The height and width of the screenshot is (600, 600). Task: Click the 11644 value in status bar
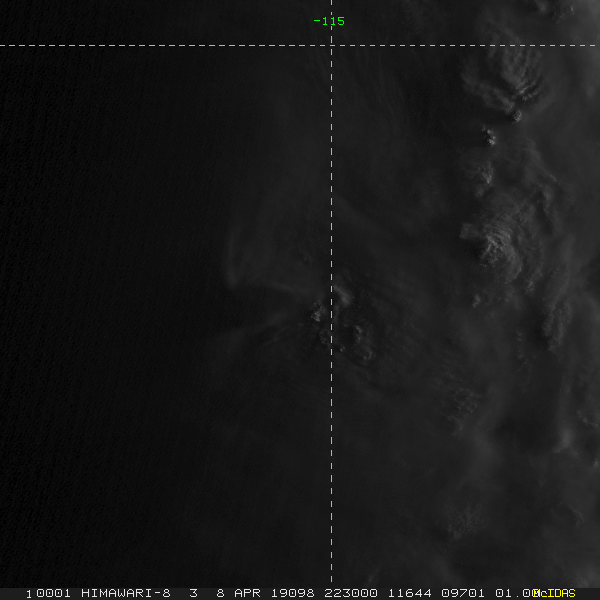pyautogui.click(x=410, y=593)
